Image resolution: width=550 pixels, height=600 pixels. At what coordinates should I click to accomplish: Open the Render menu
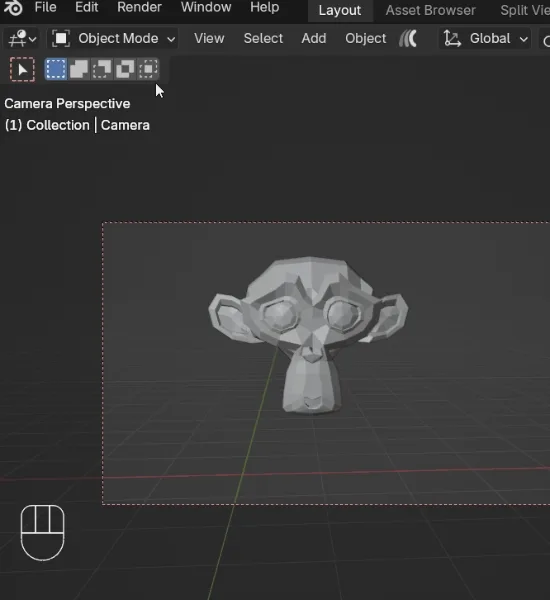pos(139,7)
